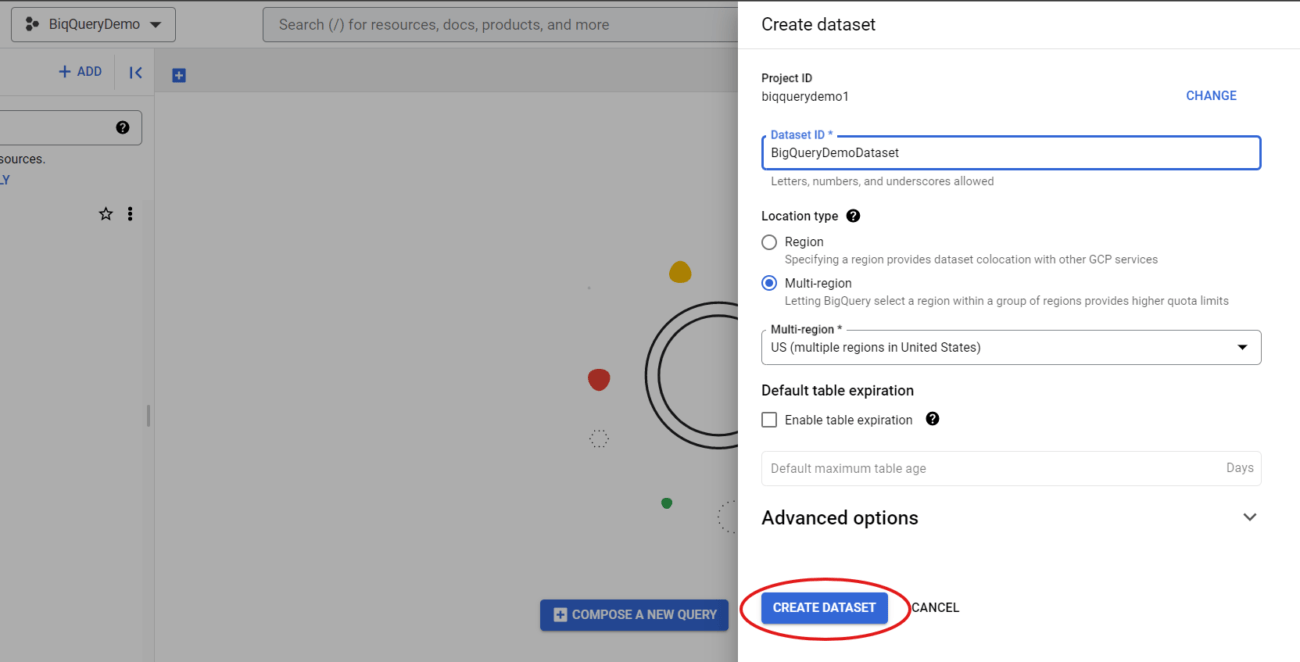Click the Location type help icon
The width and height of the screenshot is (1300, 662).
pyautogui.click(x=852, y=216)
